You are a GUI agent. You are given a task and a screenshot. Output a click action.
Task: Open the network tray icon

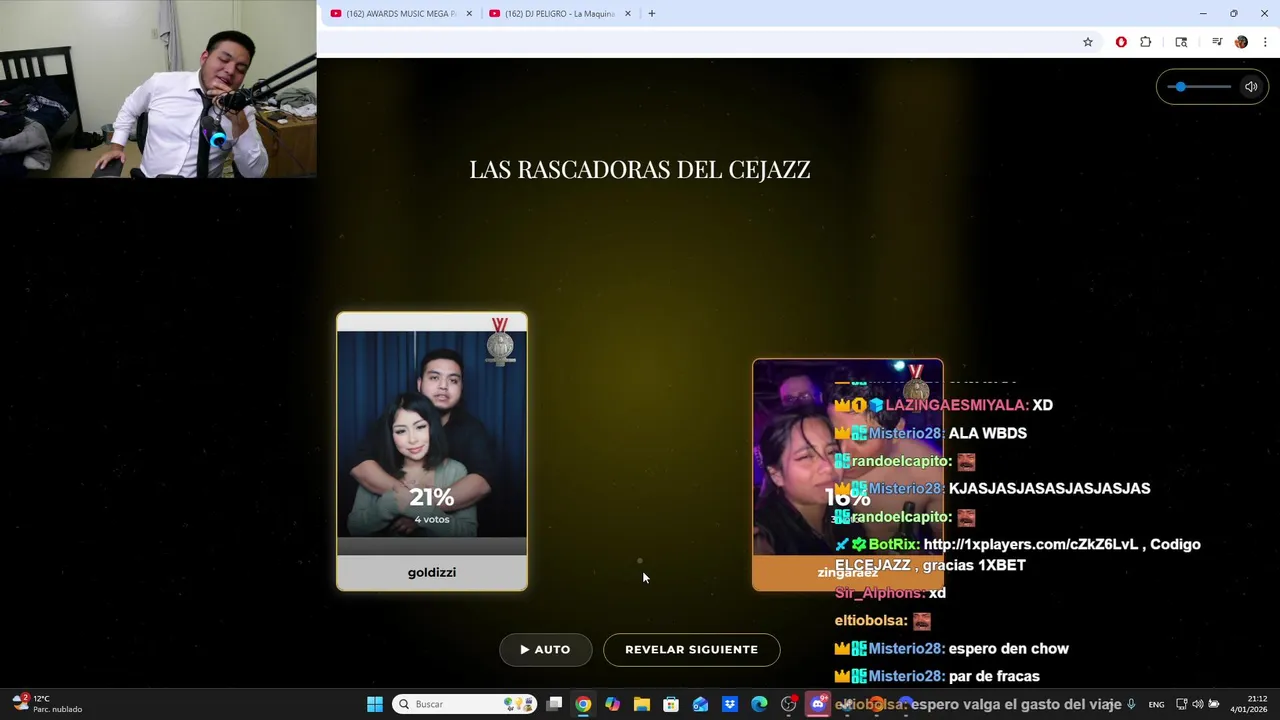tap(1181, 704)
